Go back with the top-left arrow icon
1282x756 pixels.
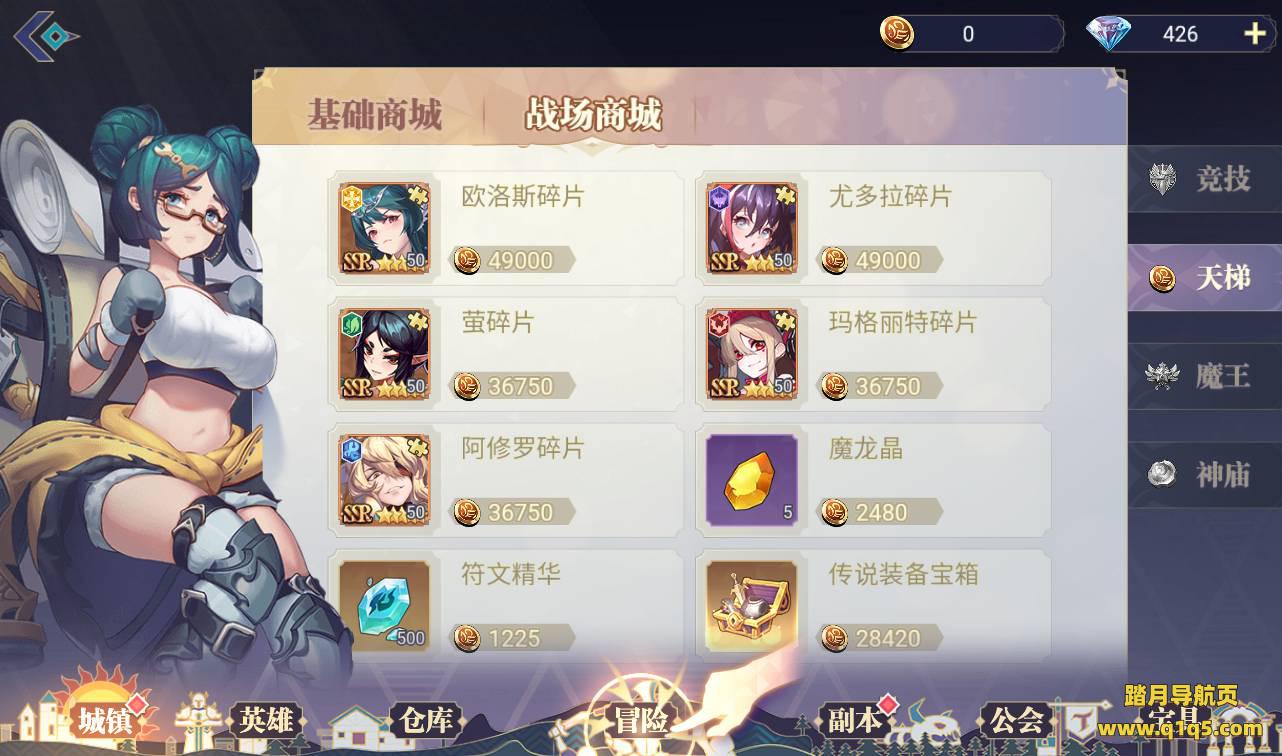point(46,35)
